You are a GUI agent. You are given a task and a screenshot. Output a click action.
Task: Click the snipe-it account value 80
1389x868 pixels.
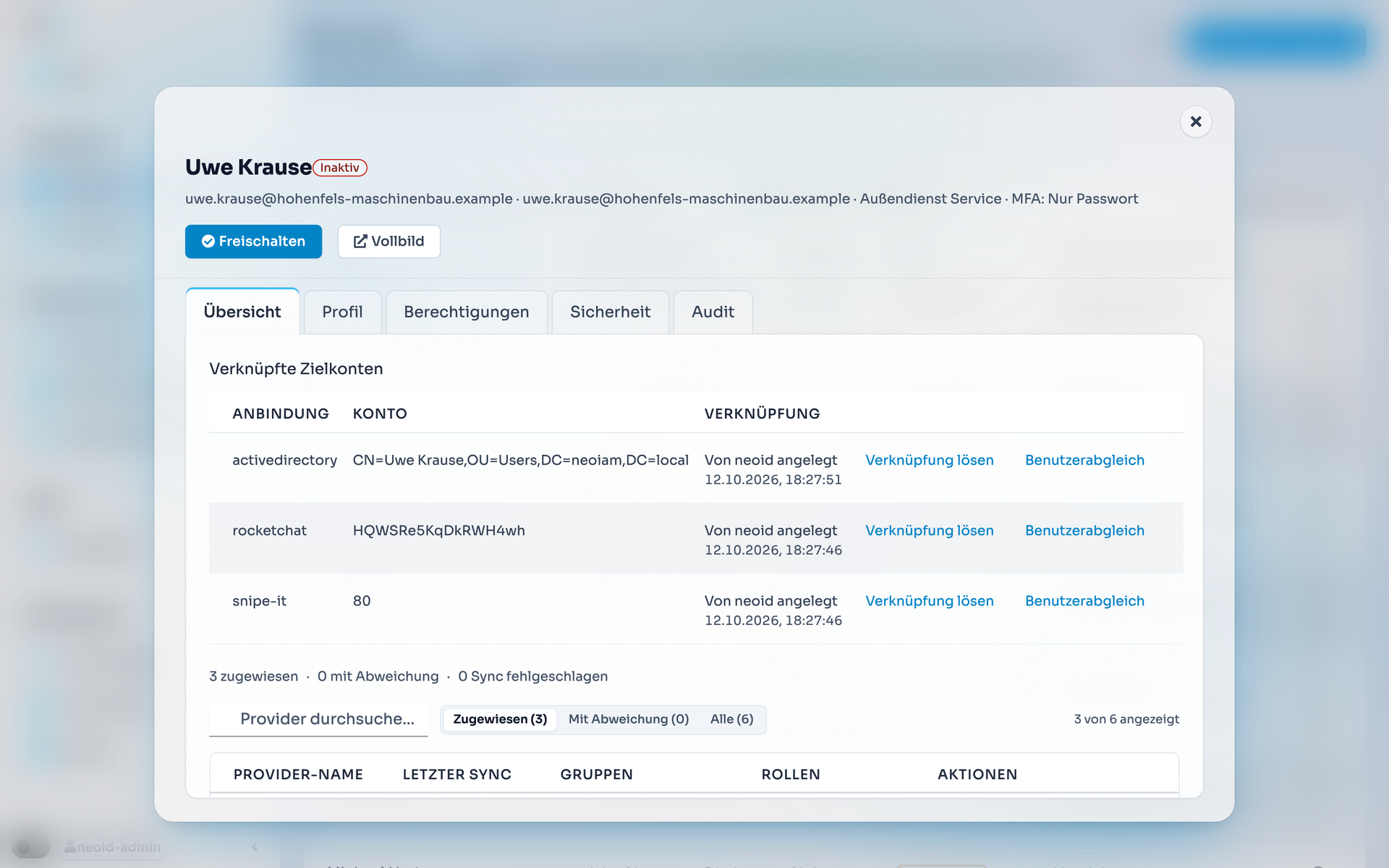click(x=362, y=600)
